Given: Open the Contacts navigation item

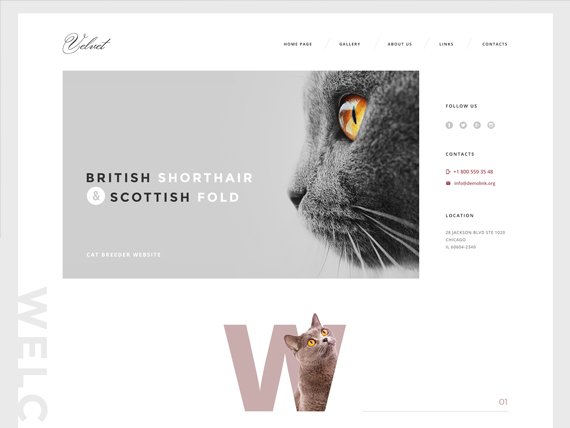Looking at the screenshot, I should tap(495, 44).
